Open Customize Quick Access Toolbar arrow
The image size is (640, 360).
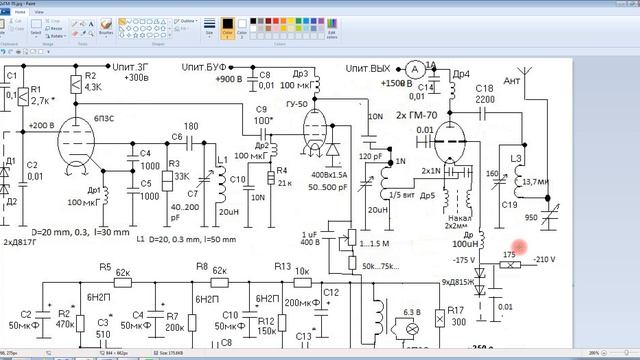pos(49,52)
